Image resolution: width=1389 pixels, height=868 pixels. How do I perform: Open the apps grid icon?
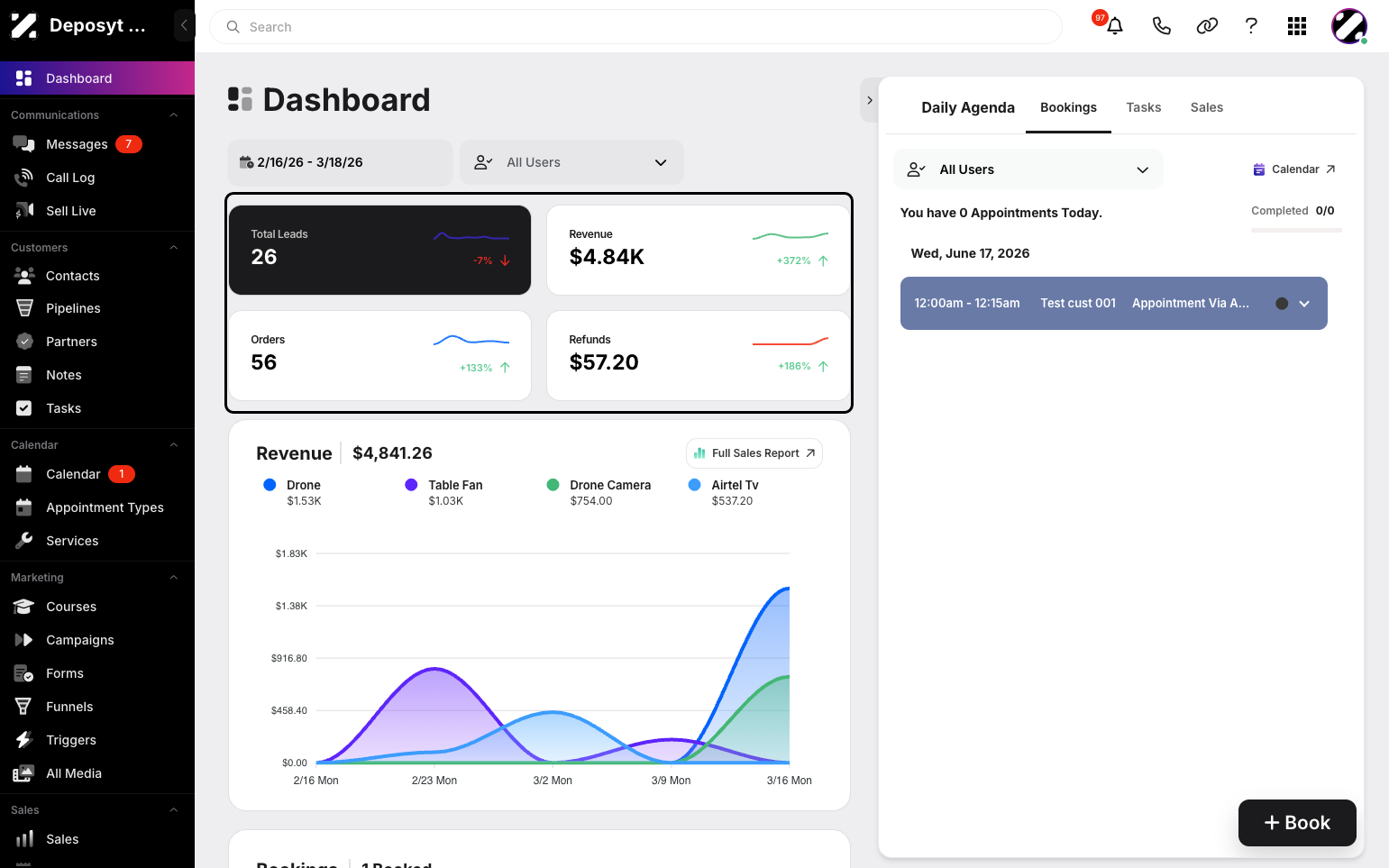1297,26
